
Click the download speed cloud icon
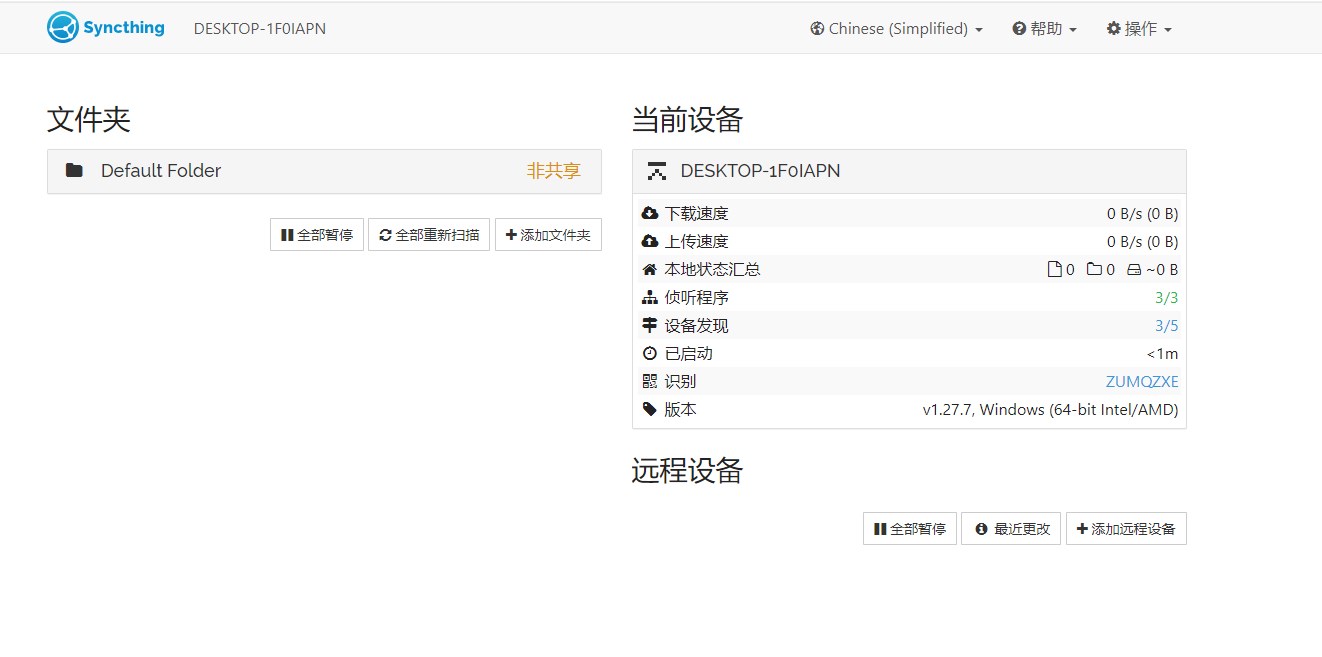[651, 212]
